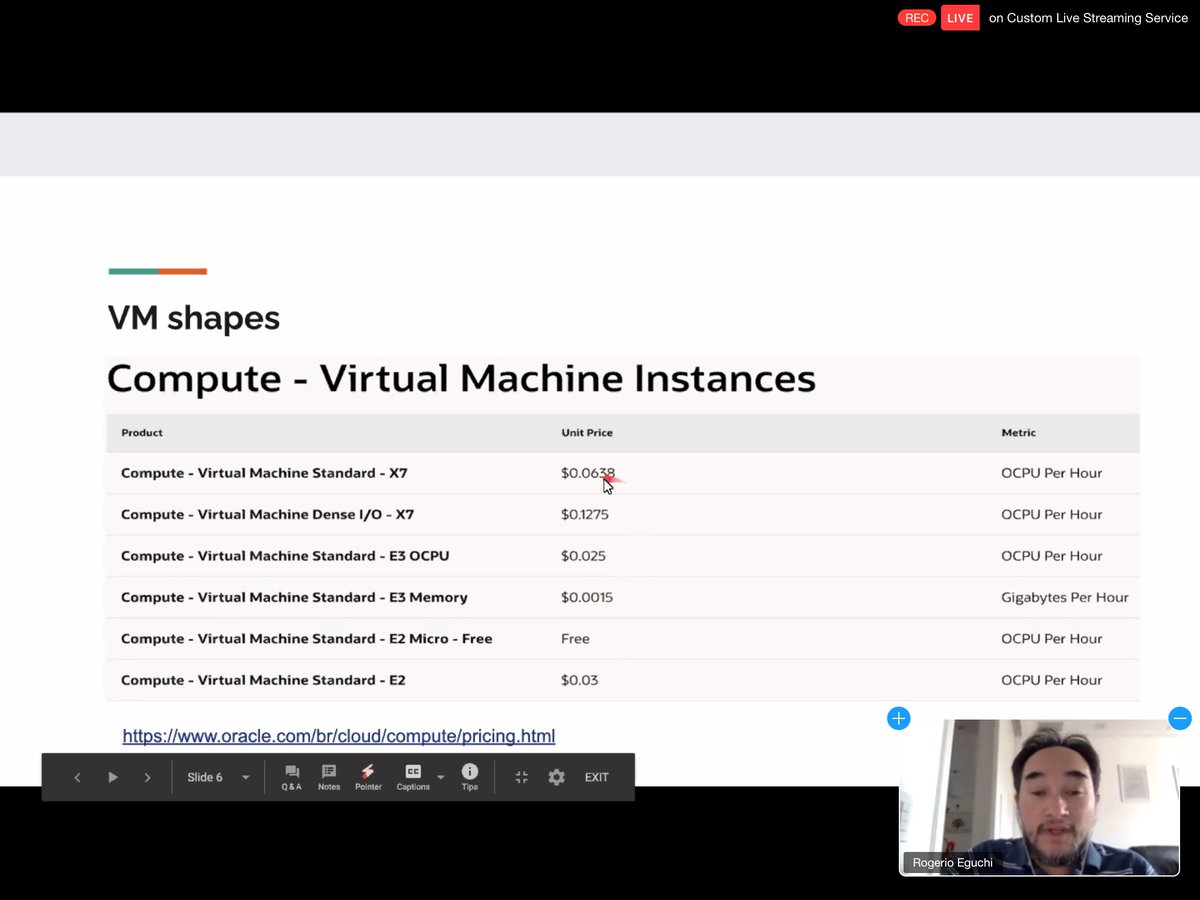Click the Metric column header
This screenshot has width=1200, height=900.
click(1019, 433)
